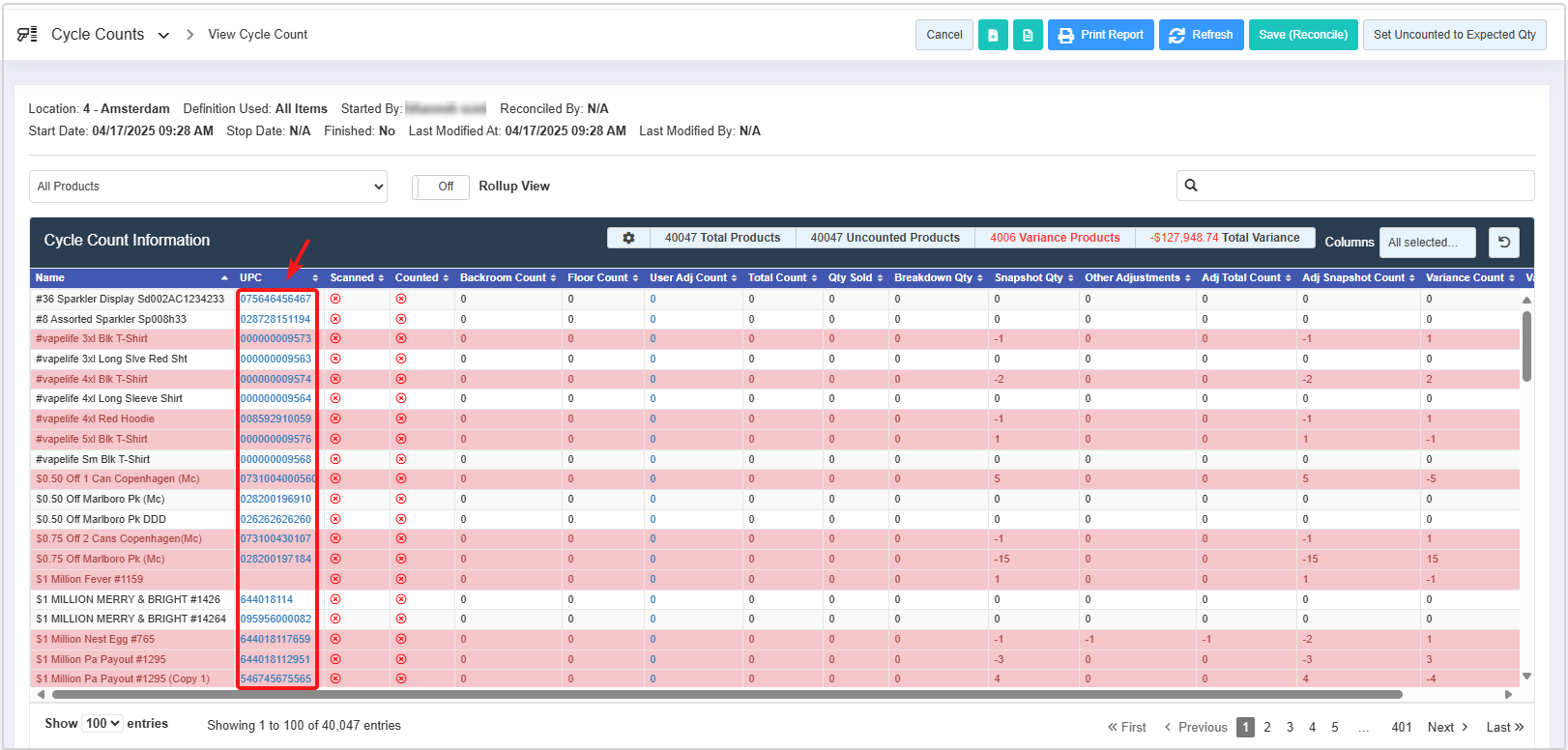Open UPC link 075646456467
Viewport: 1568px width, 750px height.
[276, 299]
